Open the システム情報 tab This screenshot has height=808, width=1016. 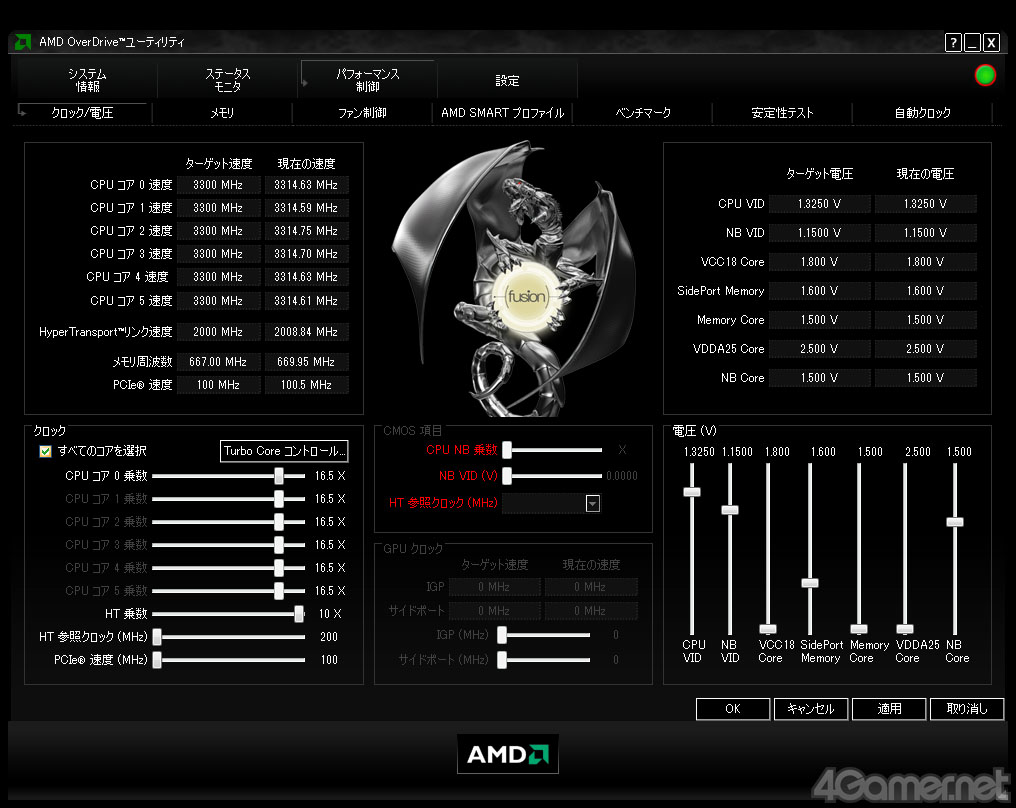pyautogui.click(x=87, y=80)
